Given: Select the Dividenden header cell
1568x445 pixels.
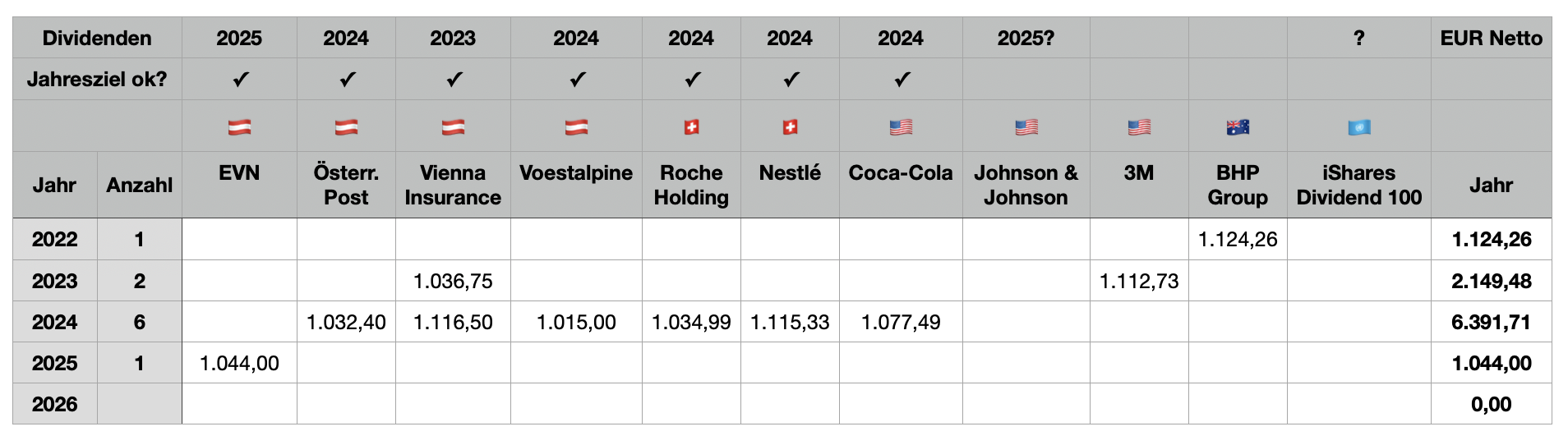Looking at the screenshot, I should [97, 38].
